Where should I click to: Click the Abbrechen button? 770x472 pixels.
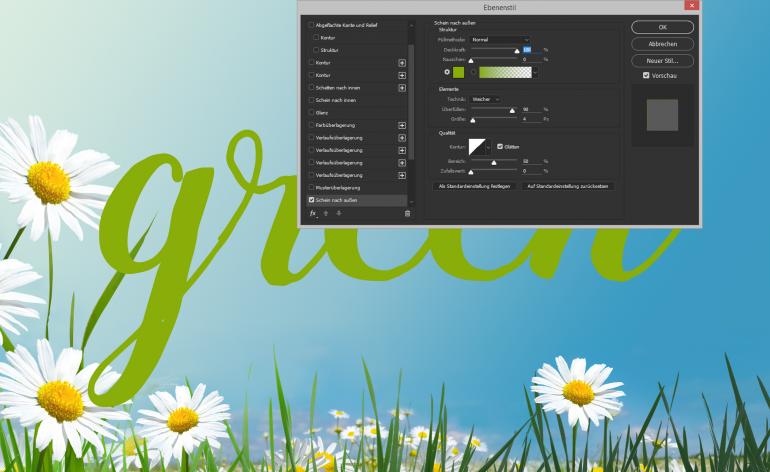coord(662,44)
